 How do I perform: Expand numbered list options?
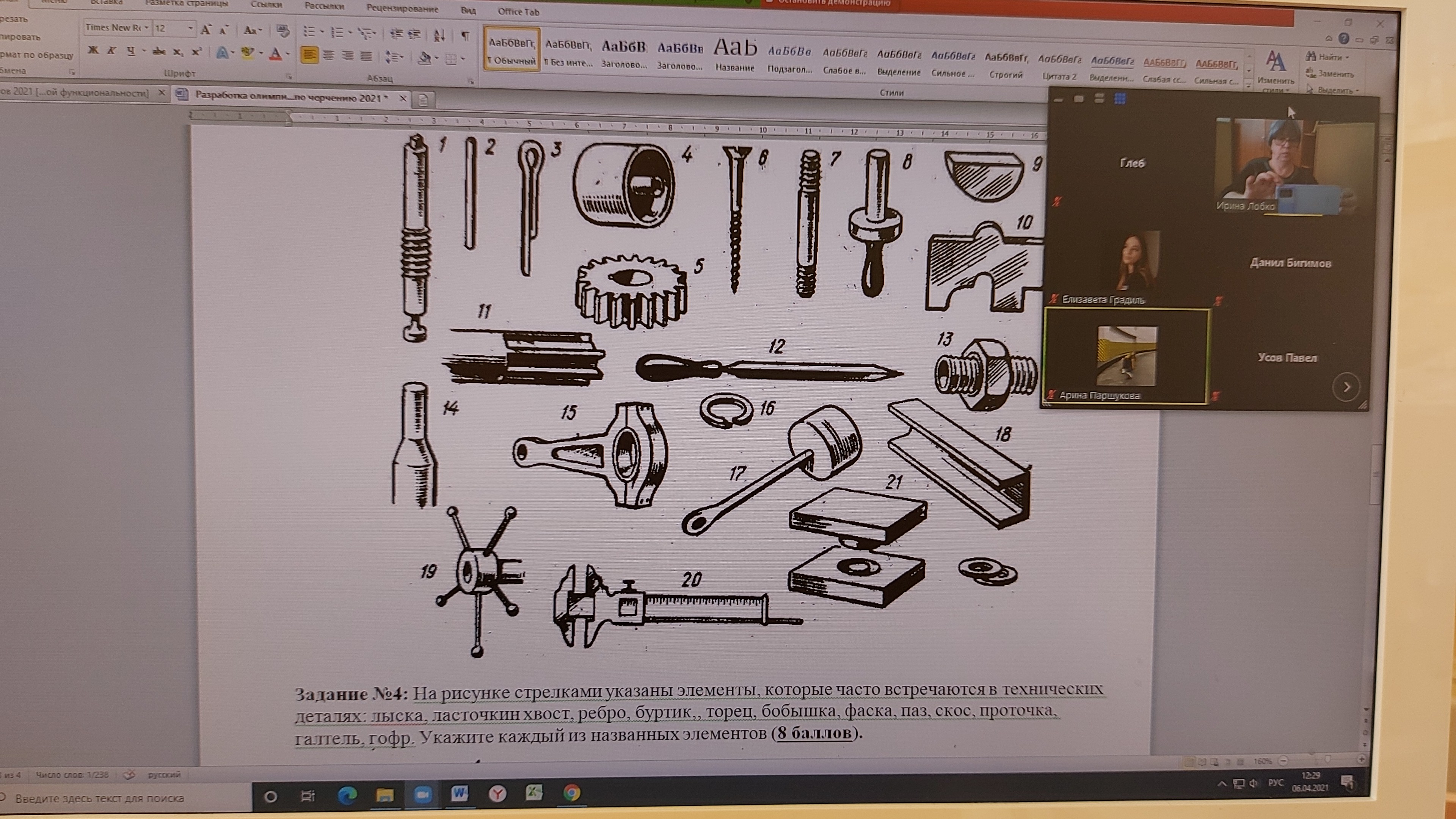(350, 33)
